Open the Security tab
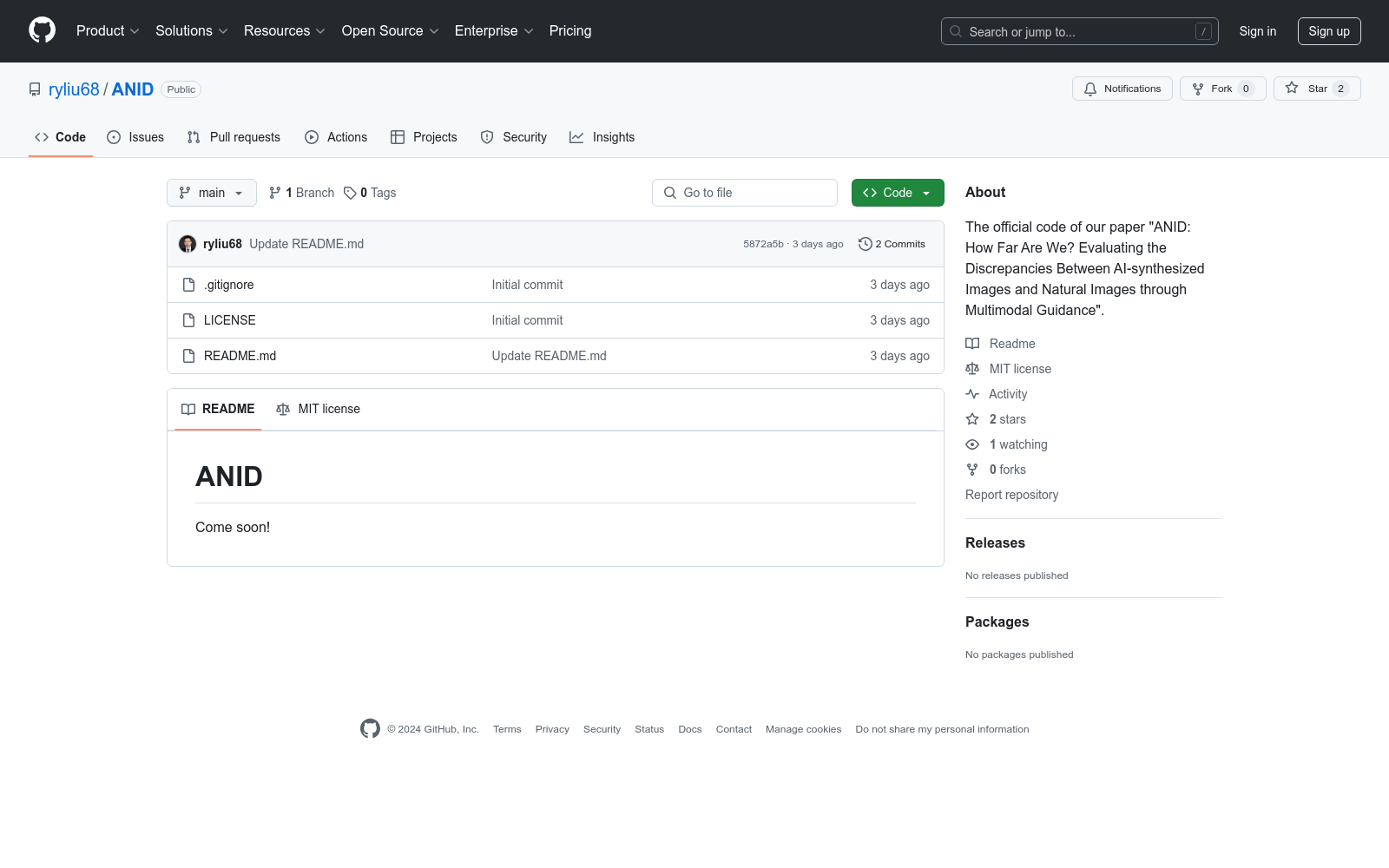The height and width of the screenshot is (868, 1389). (x=514, y=137)
